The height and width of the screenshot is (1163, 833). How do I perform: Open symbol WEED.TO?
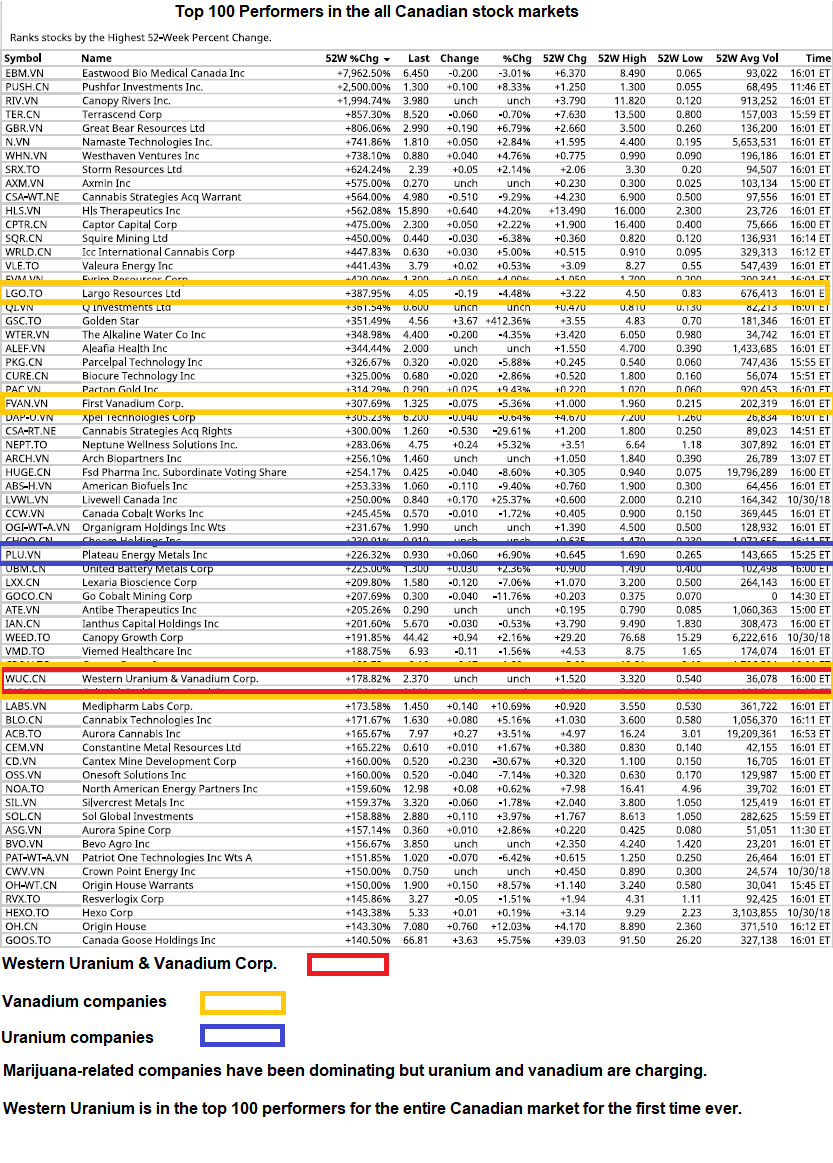tap(27, 637)
